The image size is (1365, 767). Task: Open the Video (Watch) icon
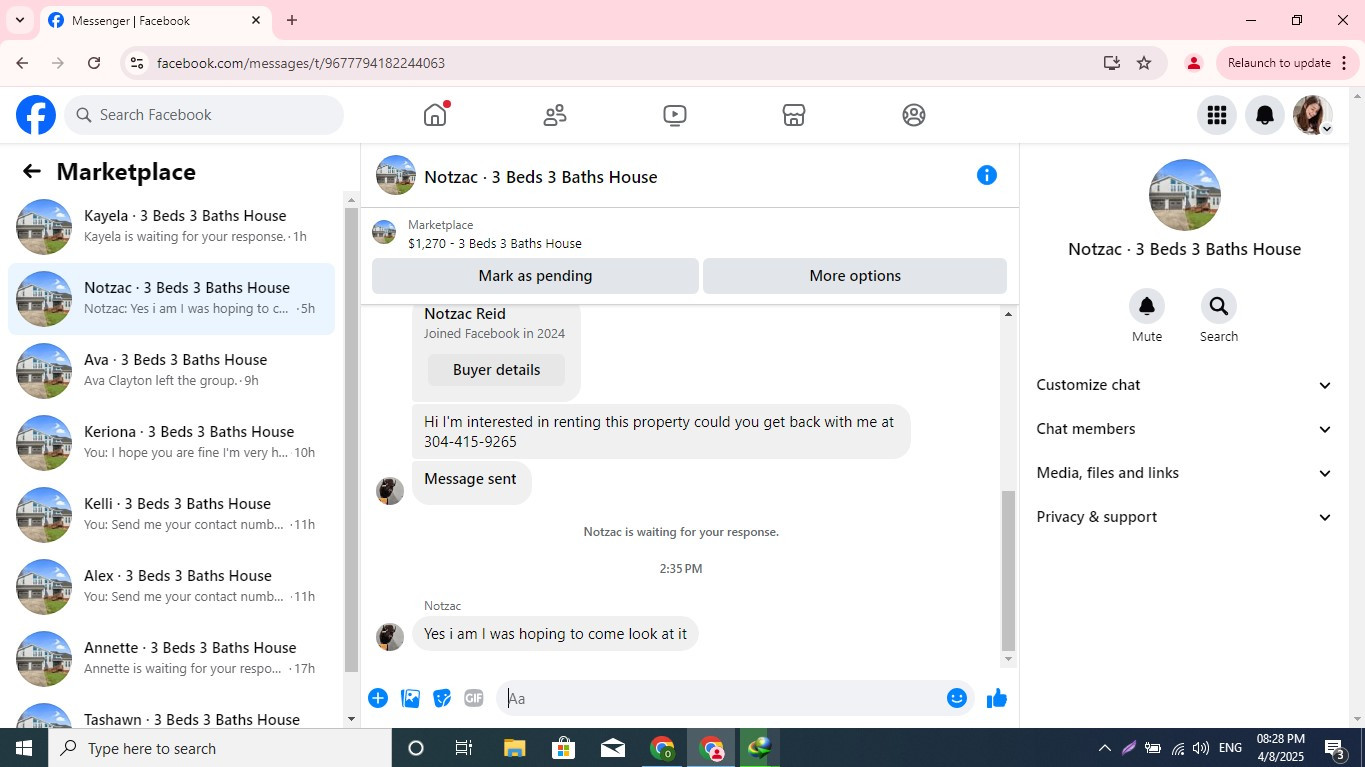tap(675, 115)
